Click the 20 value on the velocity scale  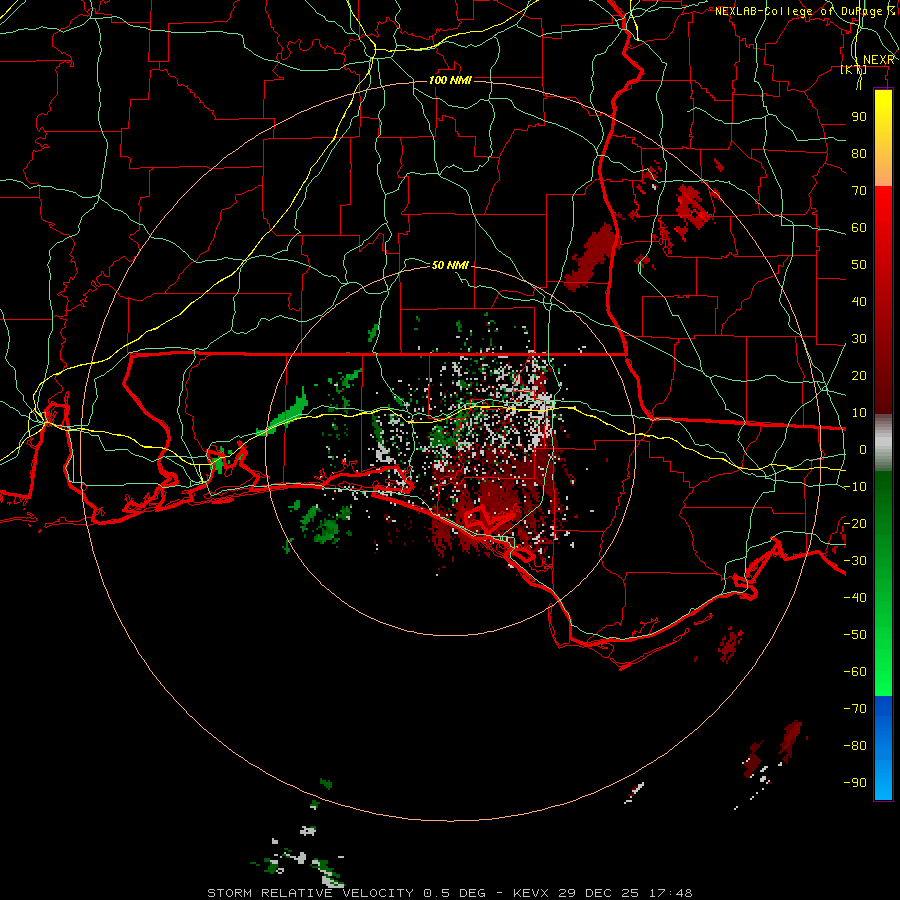pyautogui.click(x=859, y=375)
